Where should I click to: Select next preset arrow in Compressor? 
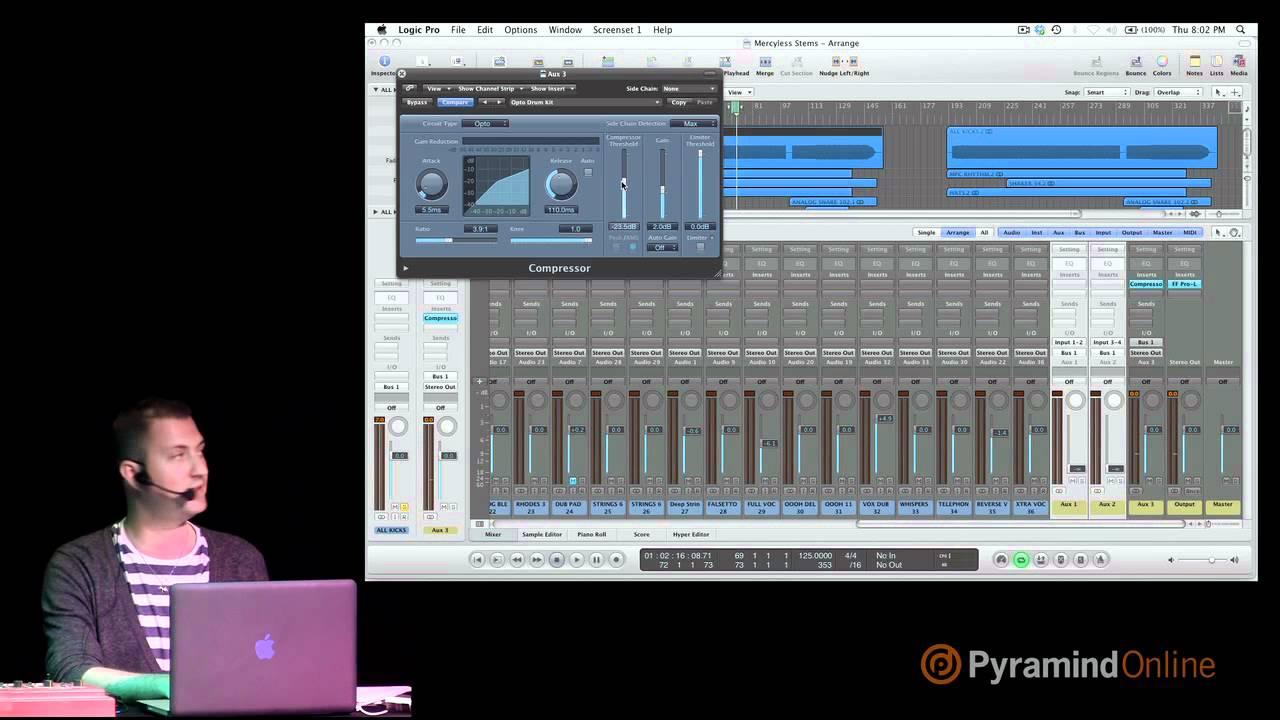click(x=499, y=102)
